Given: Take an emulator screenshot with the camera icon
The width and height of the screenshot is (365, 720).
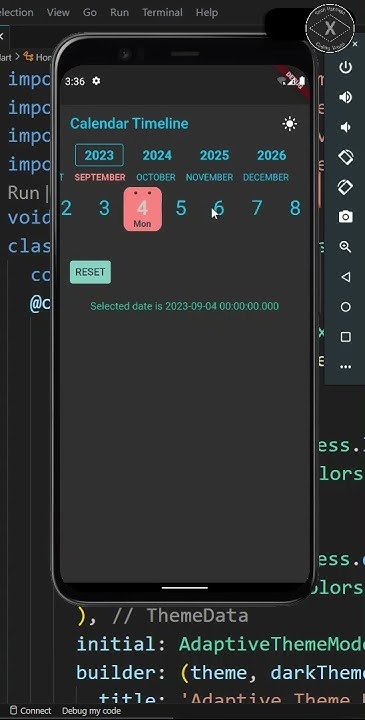Looking at the screenshot, I should (x=345, y=217).
